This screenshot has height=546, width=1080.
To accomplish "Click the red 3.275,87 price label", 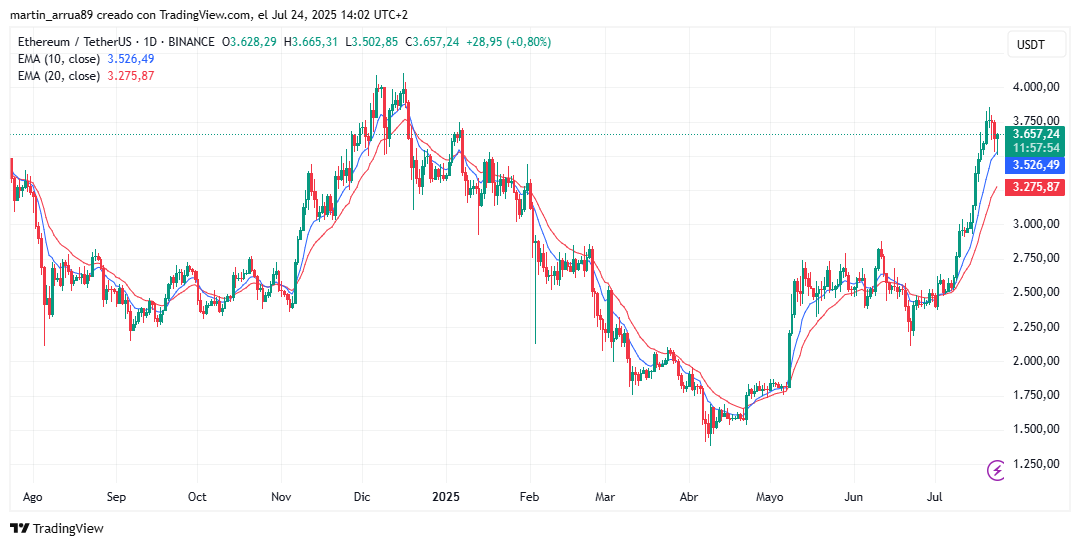I will pos(1035,187).
